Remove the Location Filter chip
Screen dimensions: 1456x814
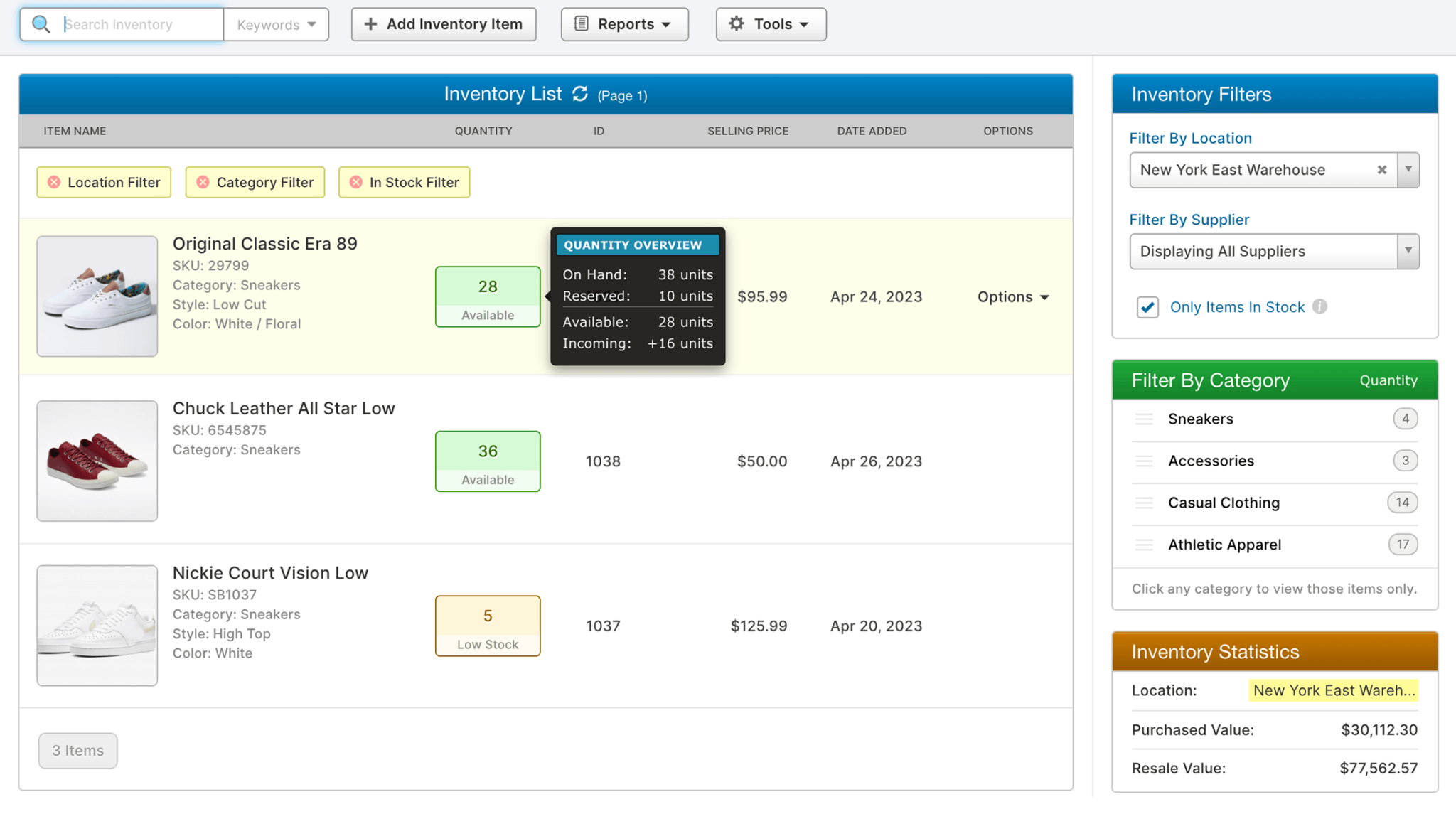[x=54, y=182]
